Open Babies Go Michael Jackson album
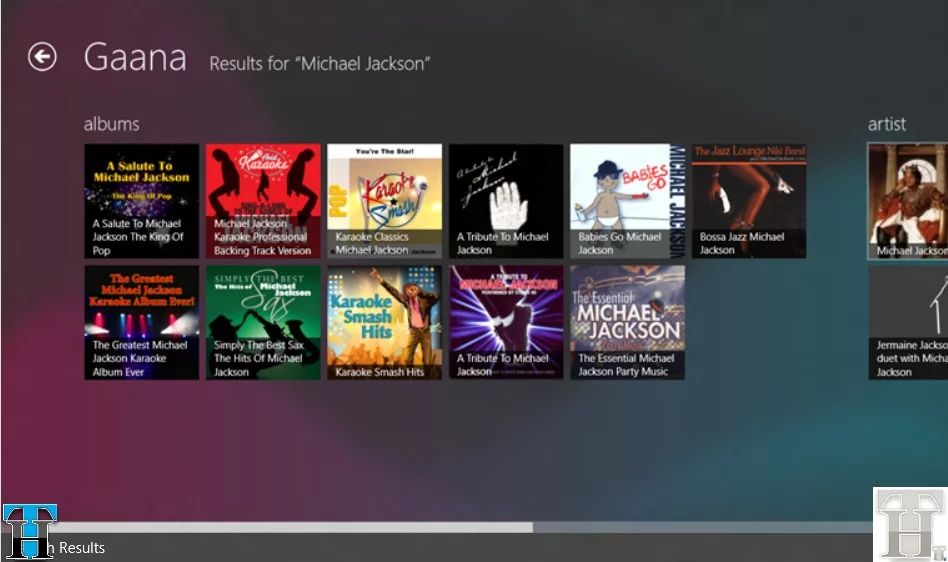Screen dimensions: 948x562 628,201
